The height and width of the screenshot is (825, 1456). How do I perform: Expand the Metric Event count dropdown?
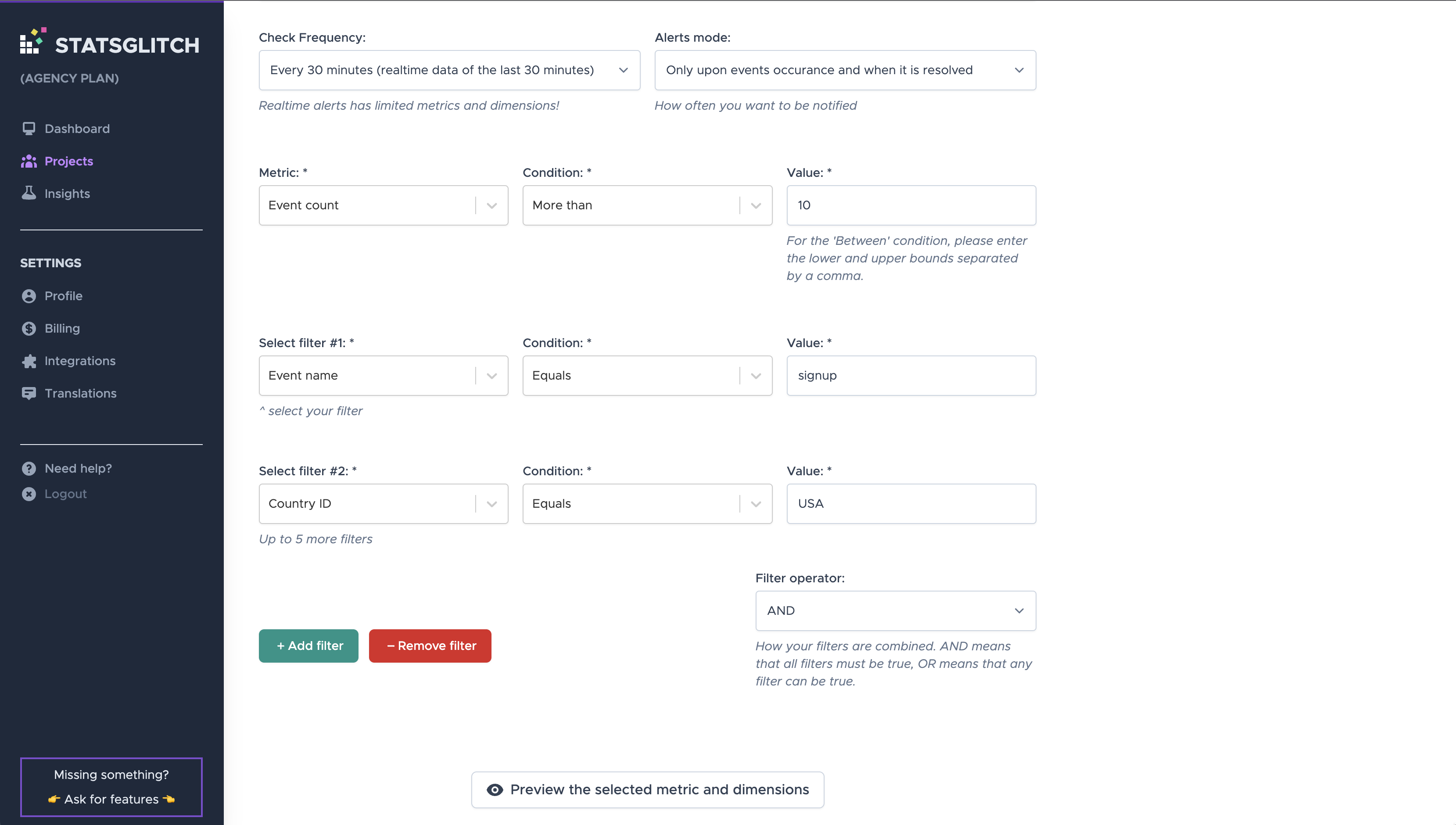[384, 205]
